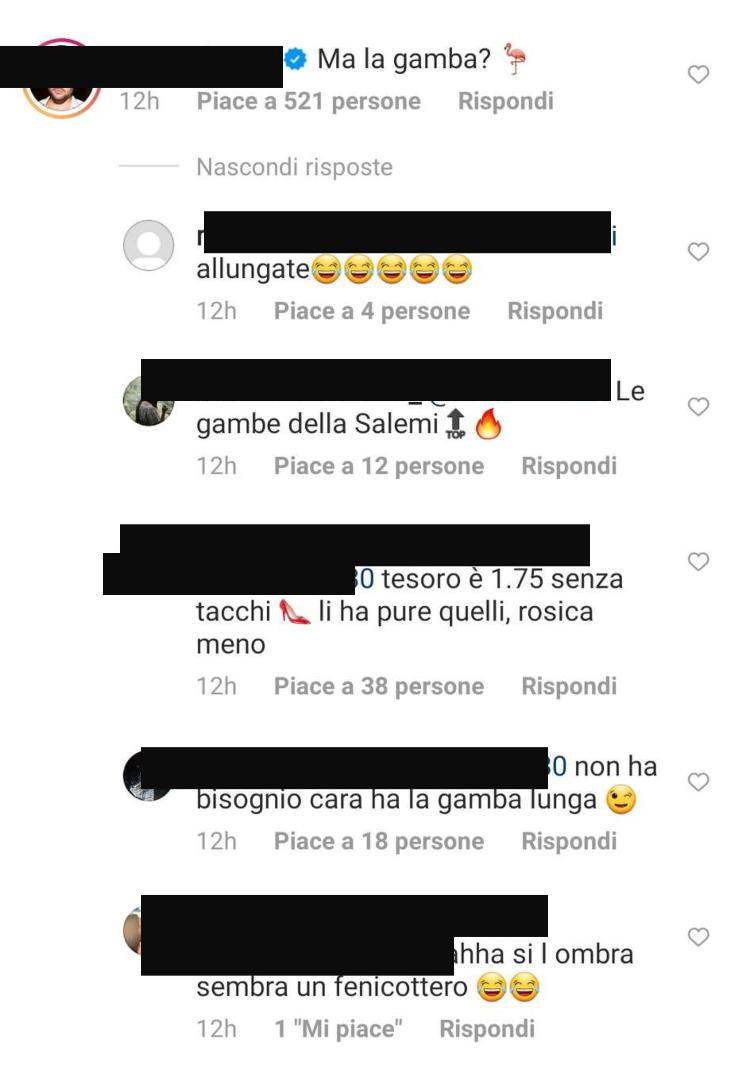The height and width of the screenshot is (1081, 750).
Task: View 'Piace a 18 persone' likers
Action: pyautogui.click(x=378, y=841)
